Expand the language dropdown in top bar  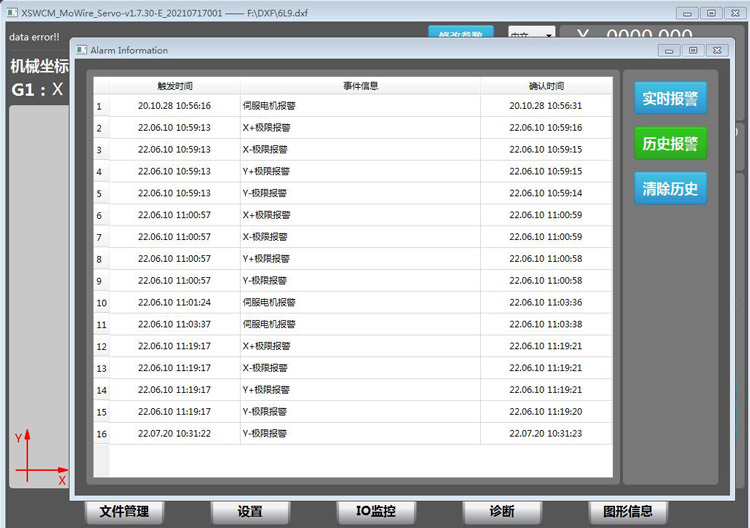click(531, 33)
